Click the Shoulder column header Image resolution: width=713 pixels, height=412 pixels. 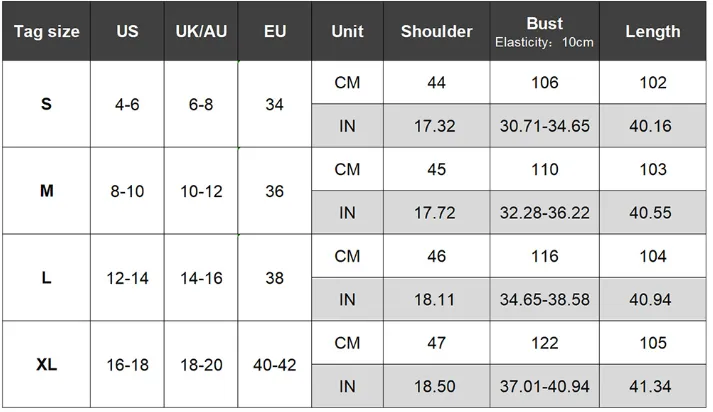pos(437,31)
